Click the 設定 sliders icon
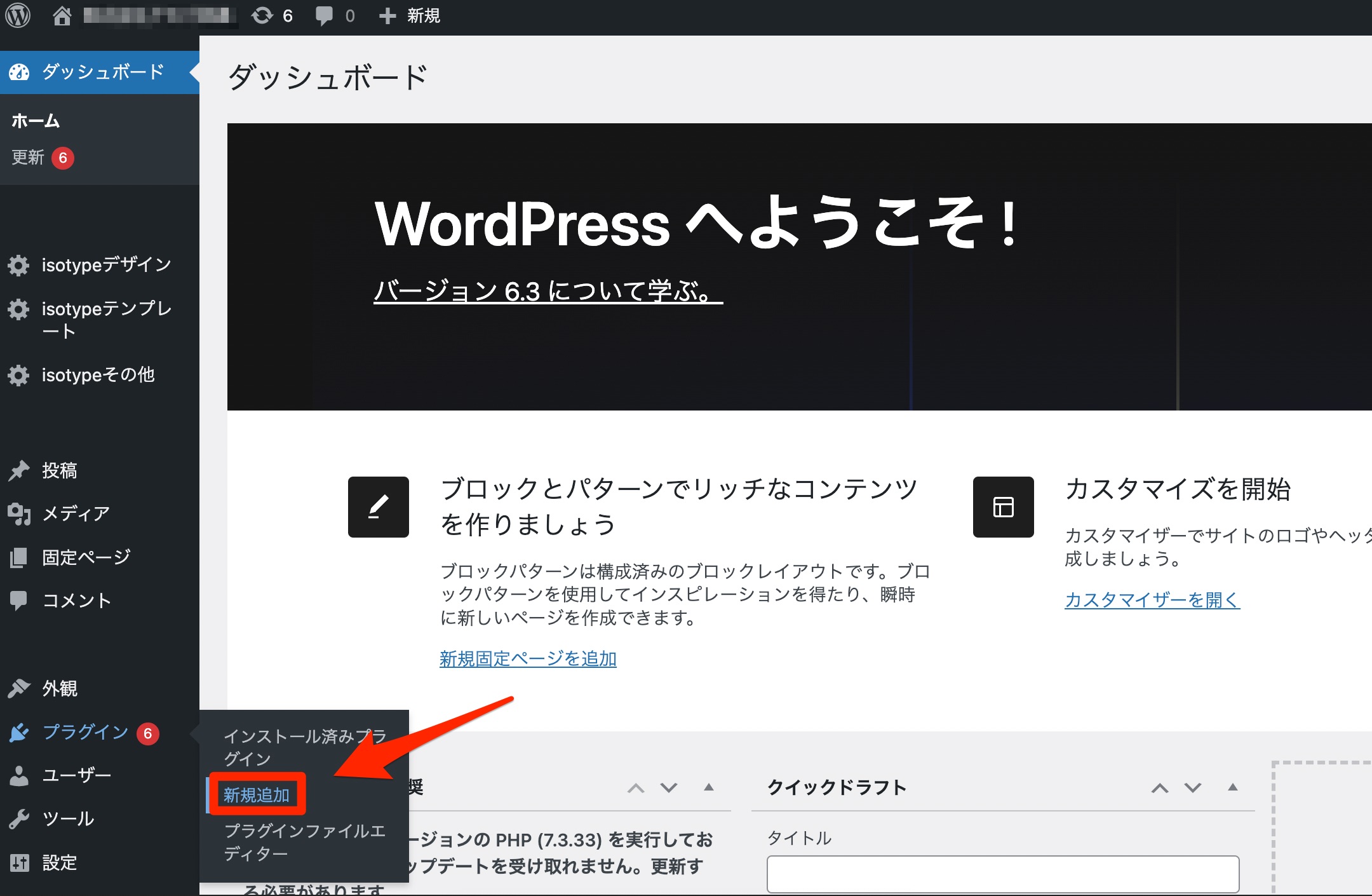This screenshot has width=1372, height=896. click(x=19, y=862)
